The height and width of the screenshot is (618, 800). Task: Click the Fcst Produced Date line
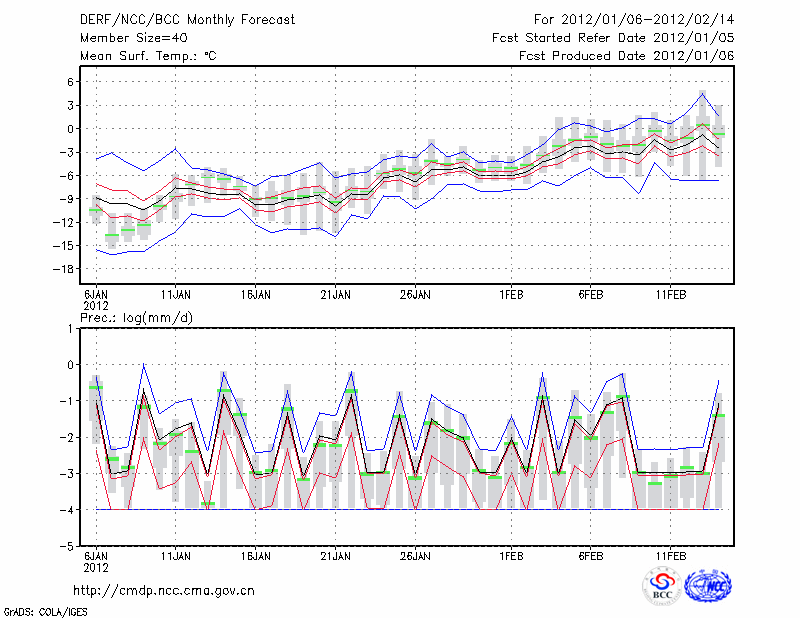pyautogui.click(x=626, y=55)
